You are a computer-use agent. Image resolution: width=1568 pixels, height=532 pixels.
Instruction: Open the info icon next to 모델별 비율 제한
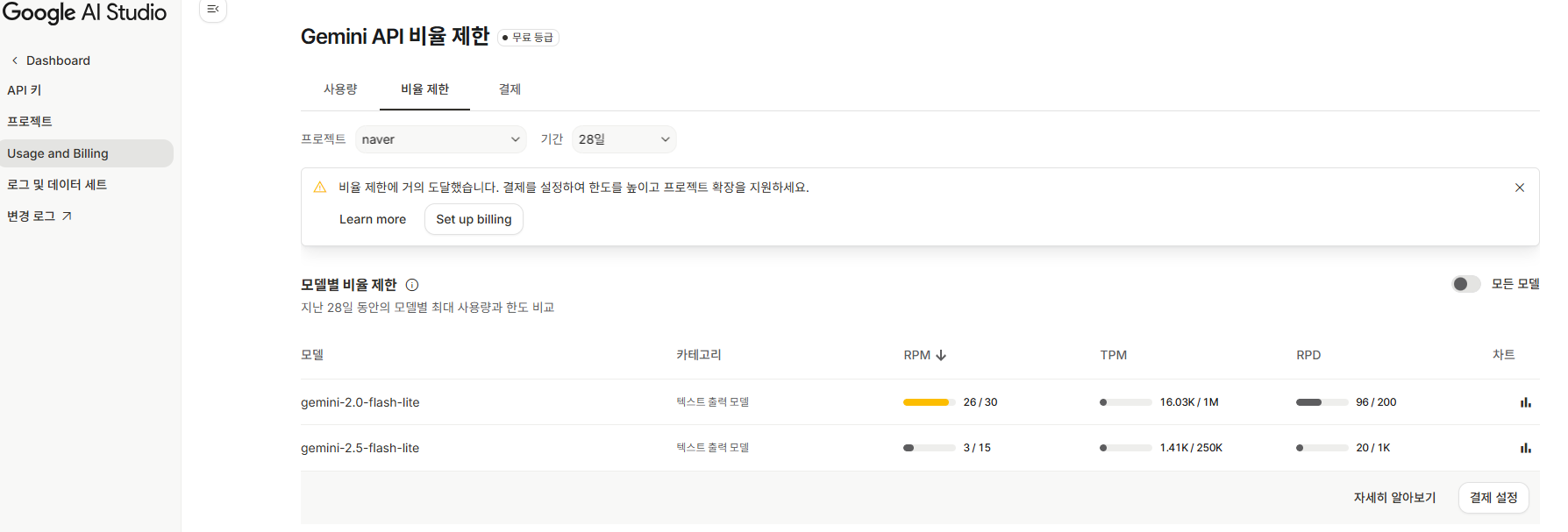(412, 285)
